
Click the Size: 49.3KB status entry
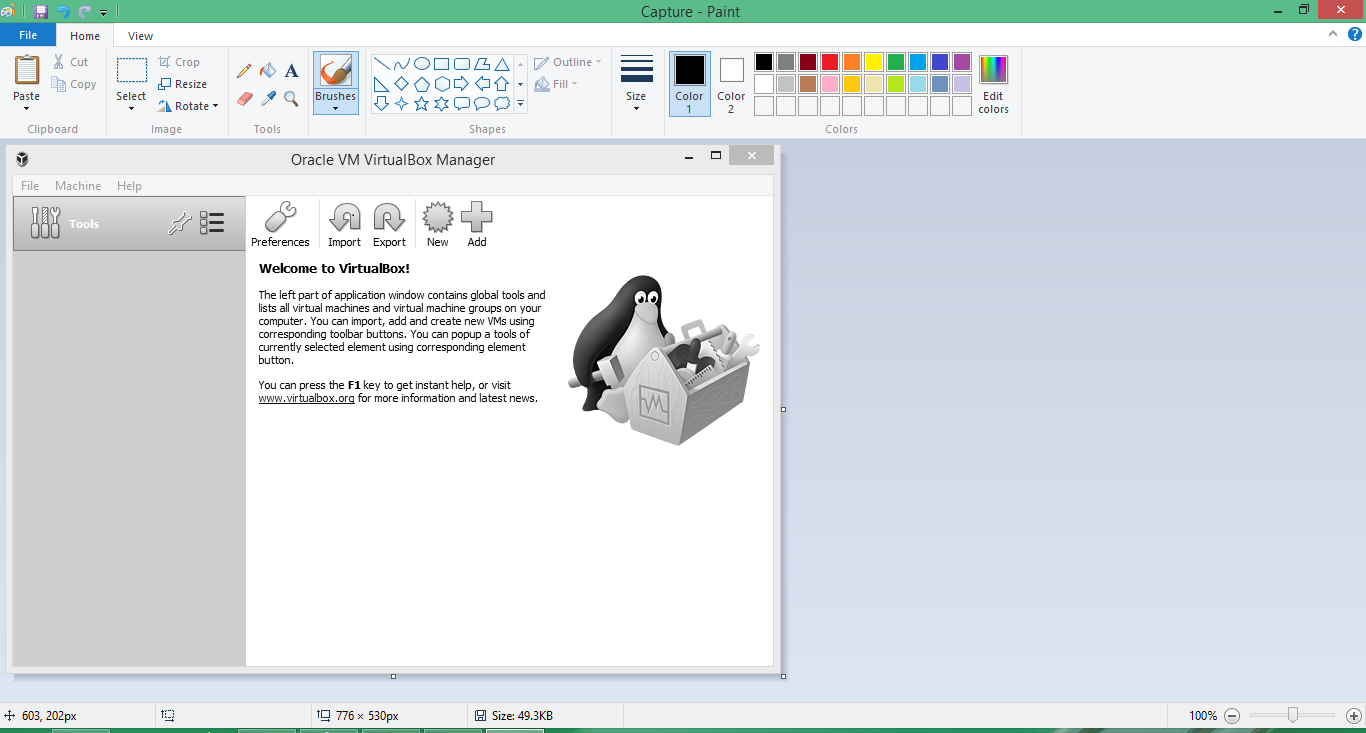[514, 716]
